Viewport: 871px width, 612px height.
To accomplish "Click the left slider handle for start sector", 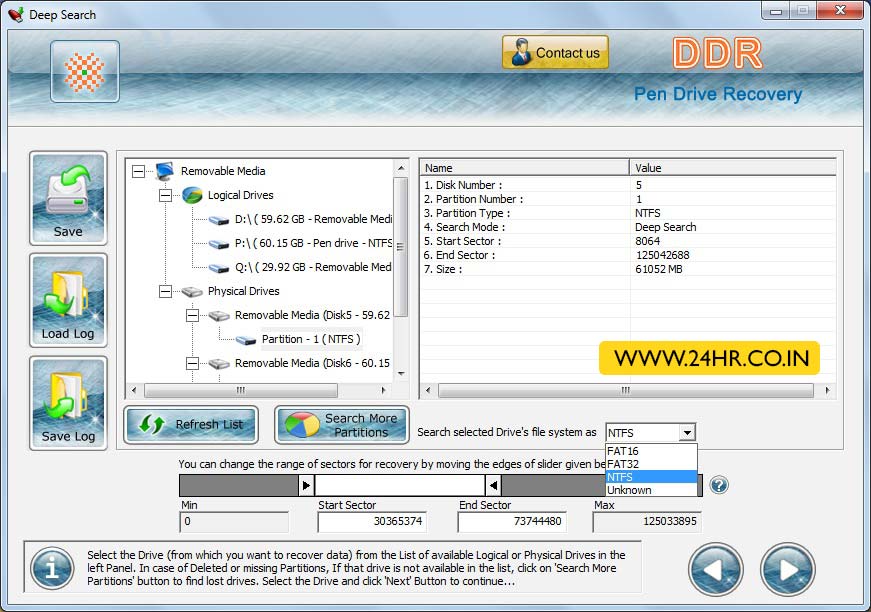I will pos(306,485).
